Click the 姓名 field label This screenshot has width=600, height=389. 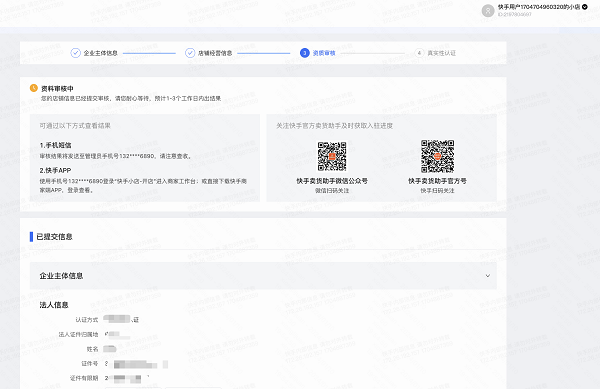click(93, 349)
